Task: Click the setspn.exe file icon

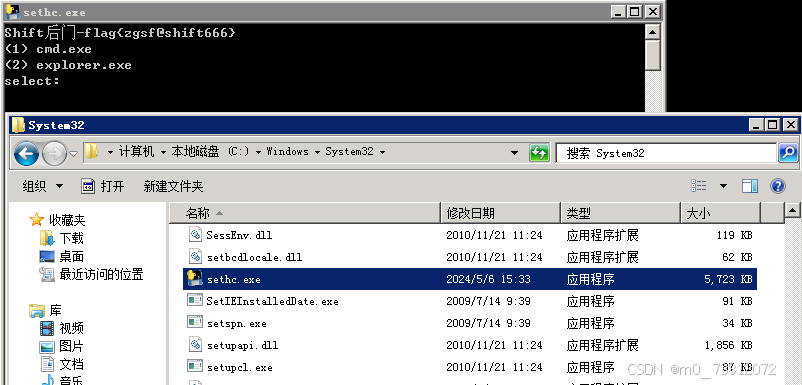Action: click(195, 323)
